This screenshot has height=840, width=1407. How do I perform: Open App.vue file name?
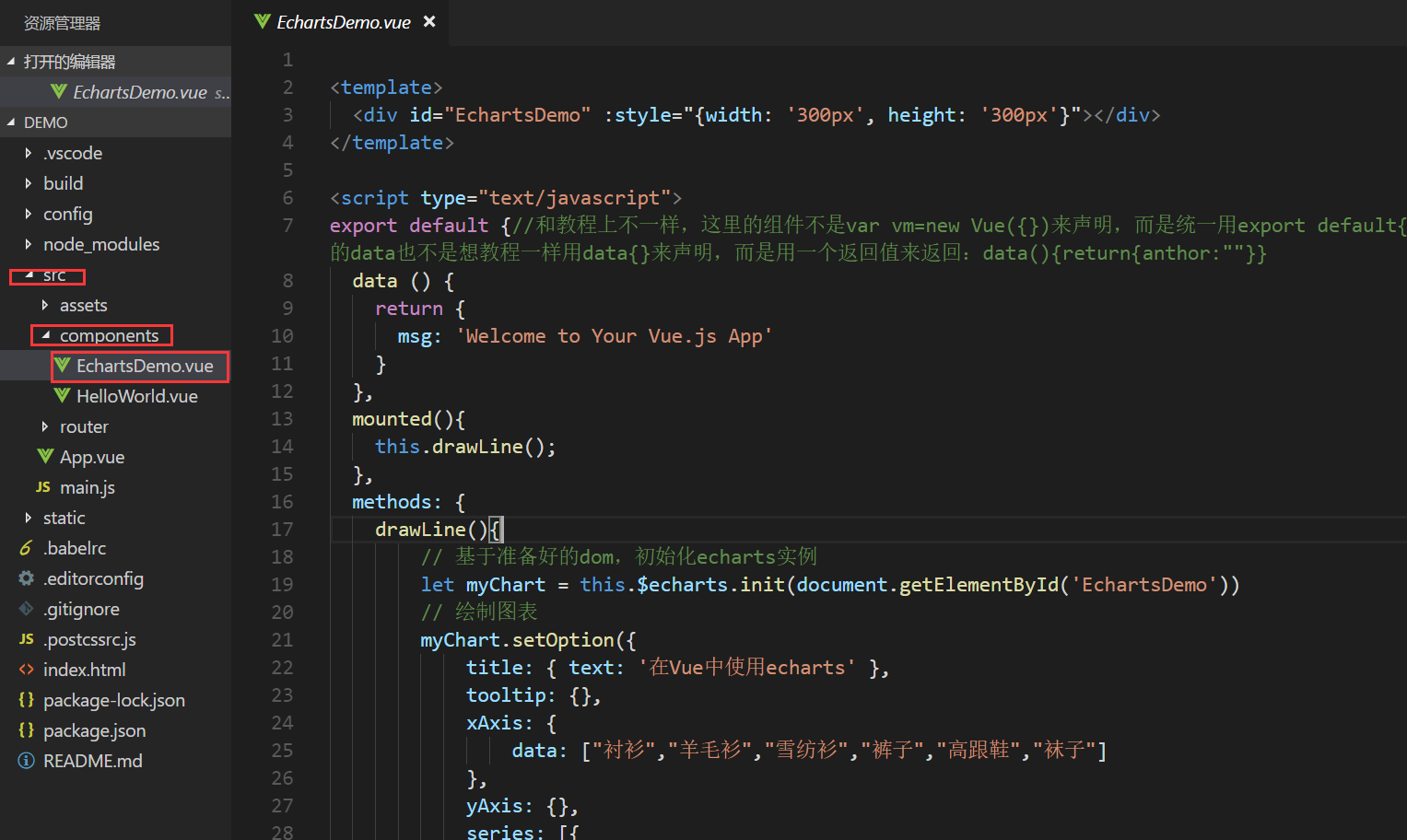click(x=92, y=457)
